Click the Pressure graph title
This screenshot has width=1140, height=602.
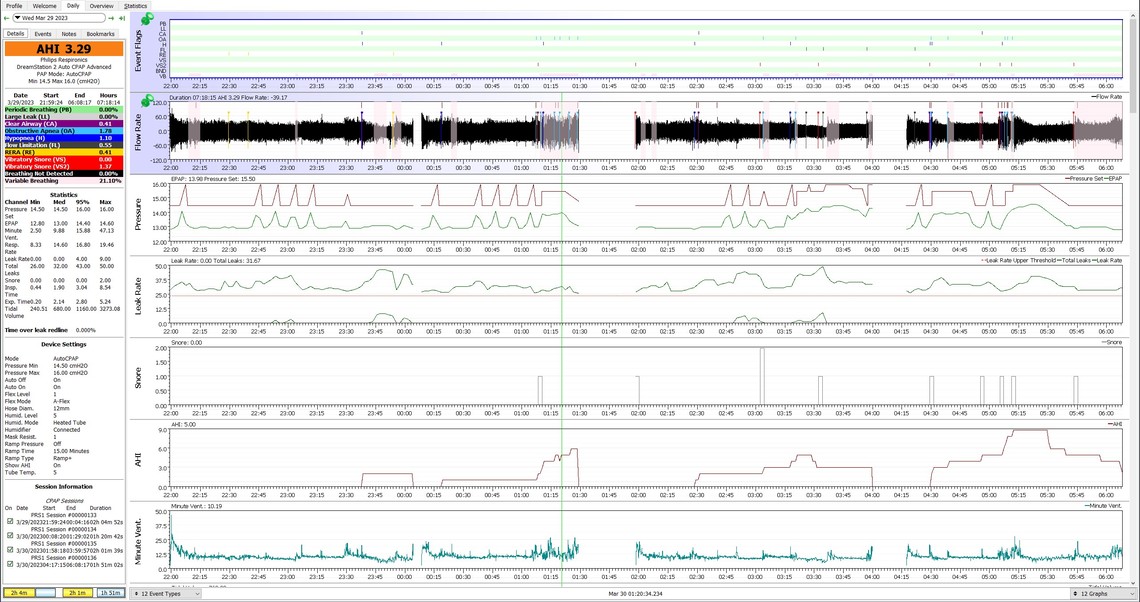pyautogui.click(x=138, y=214)
